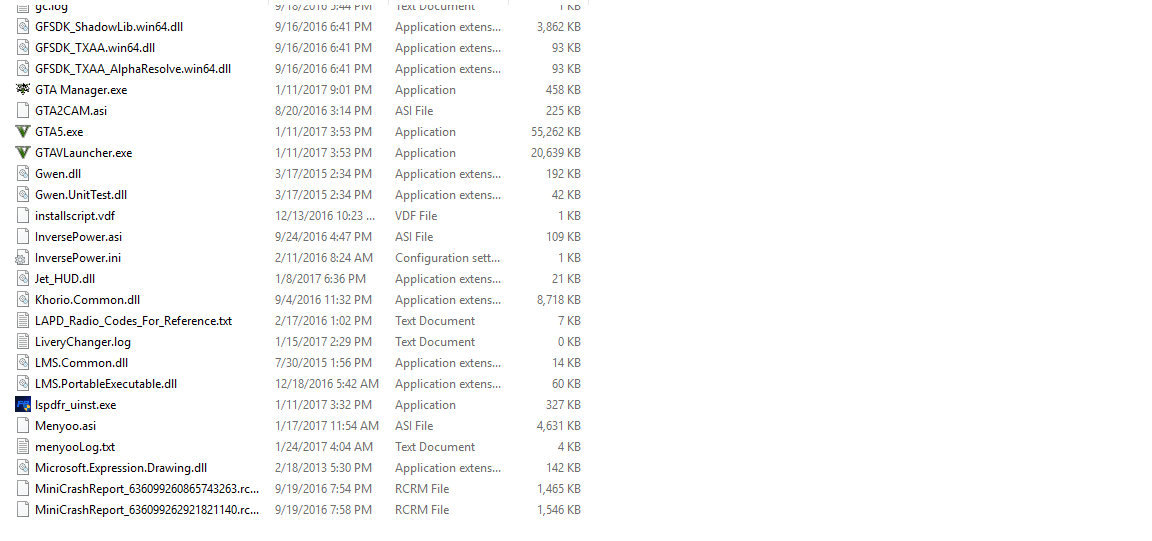The image size is (1152, 541).
Task: Select file name installscript.vdf
Action: (75, 216)
